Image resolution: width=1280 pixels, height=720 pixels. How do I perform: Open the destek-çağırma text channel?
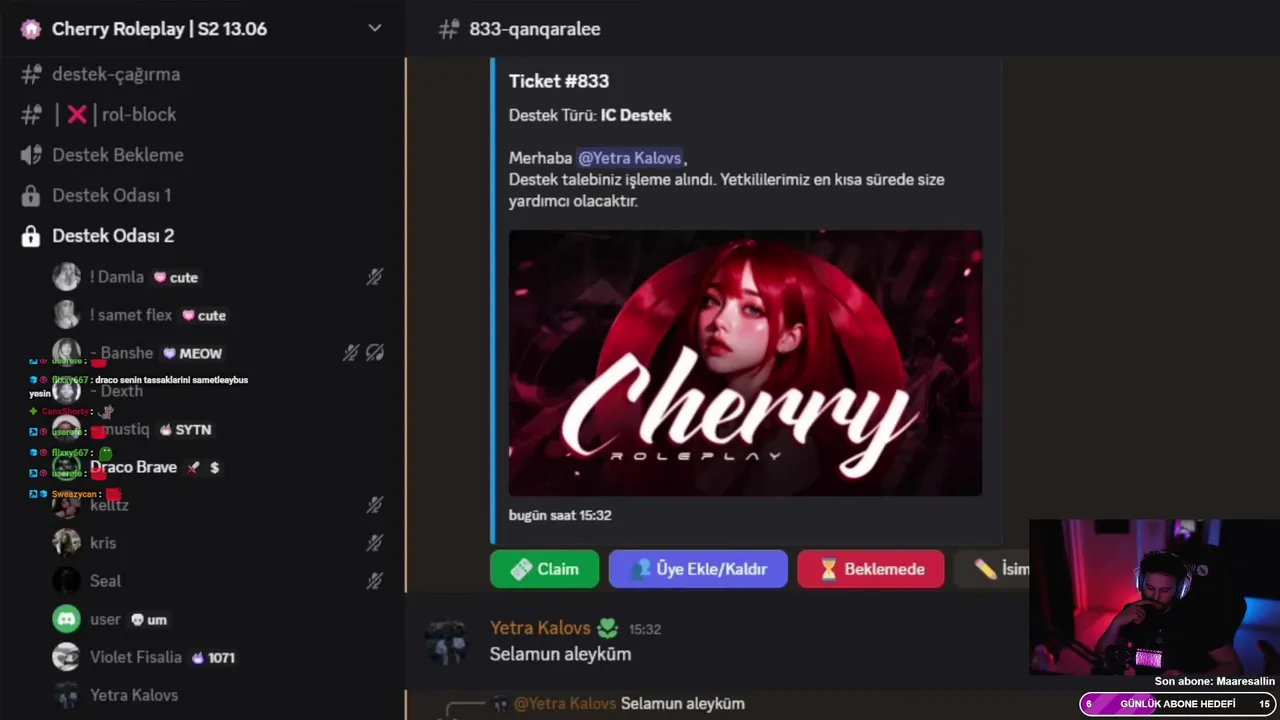pos(116,74)
